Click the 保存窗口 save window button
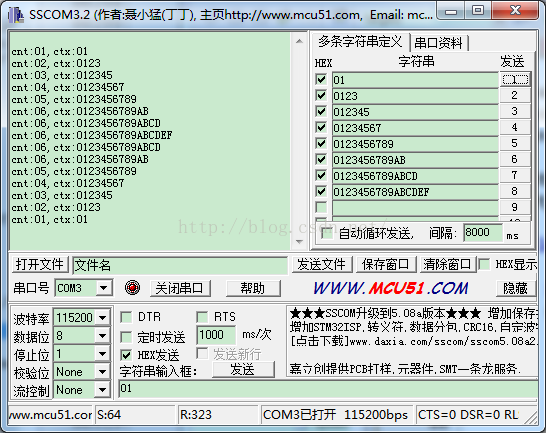The width and height of the screenshot is (546, 433). coord(385,264)
